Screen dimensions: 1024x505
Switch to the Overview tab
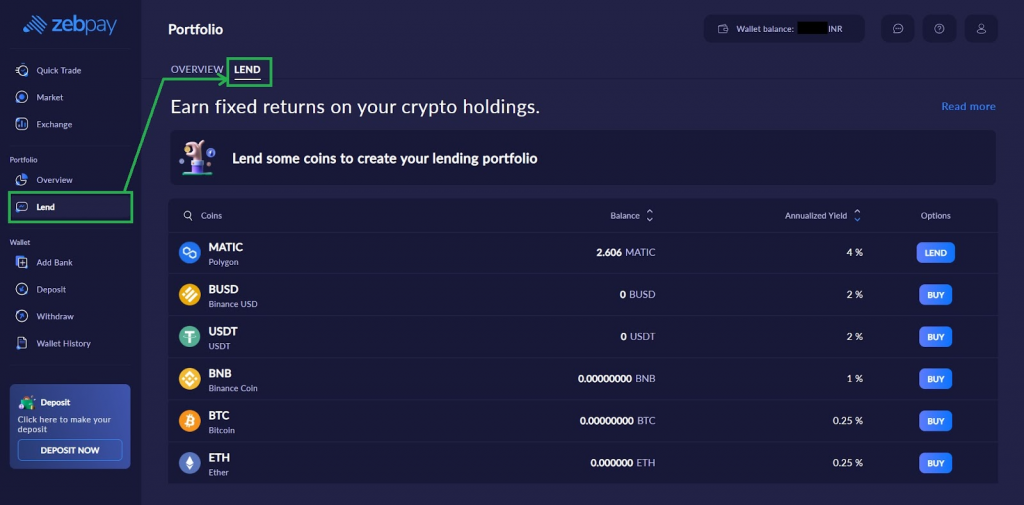[x=197, y=70]
